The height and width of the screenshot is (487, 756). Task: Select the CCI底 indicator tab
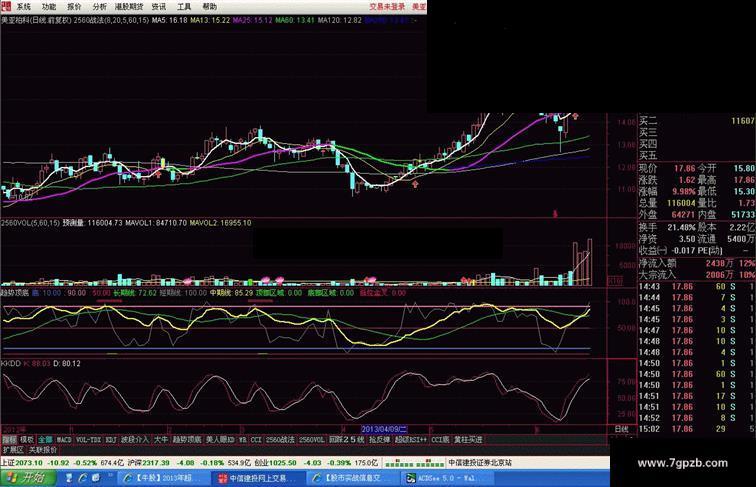point(440,440)
